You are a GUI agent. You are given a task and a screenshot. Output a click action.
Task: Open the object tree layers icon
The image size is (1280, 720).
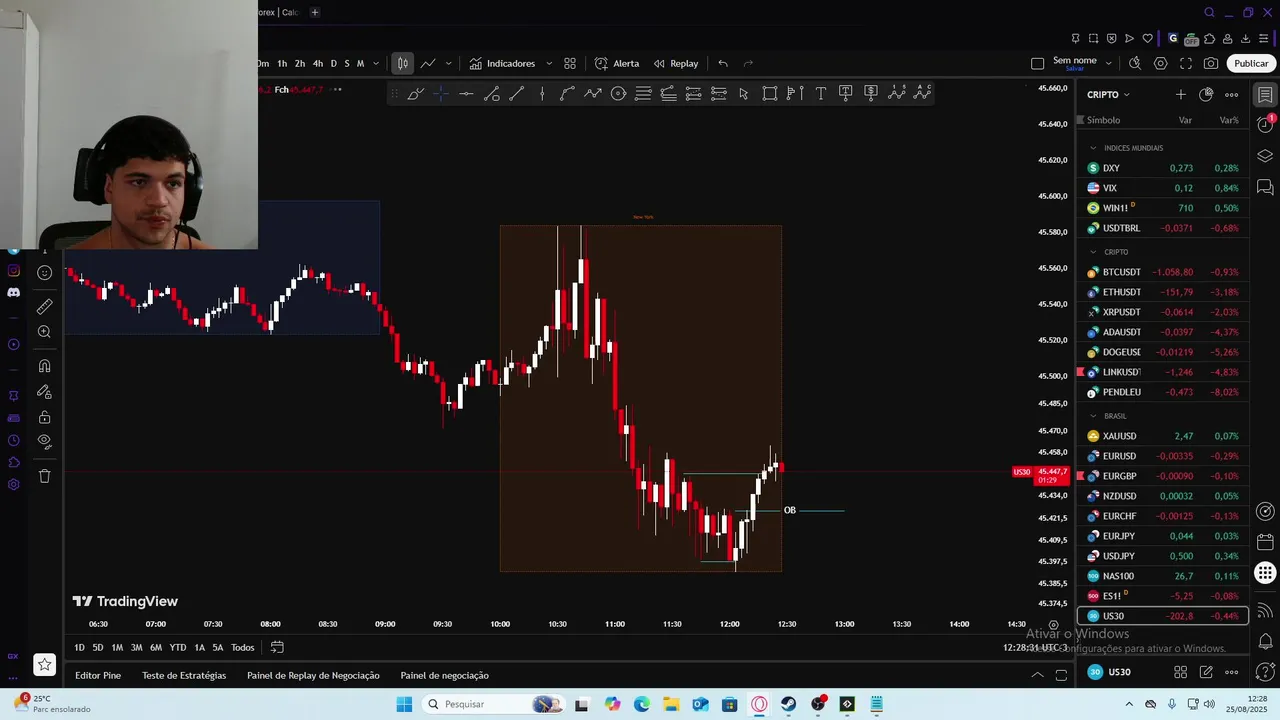point(1265,156)
